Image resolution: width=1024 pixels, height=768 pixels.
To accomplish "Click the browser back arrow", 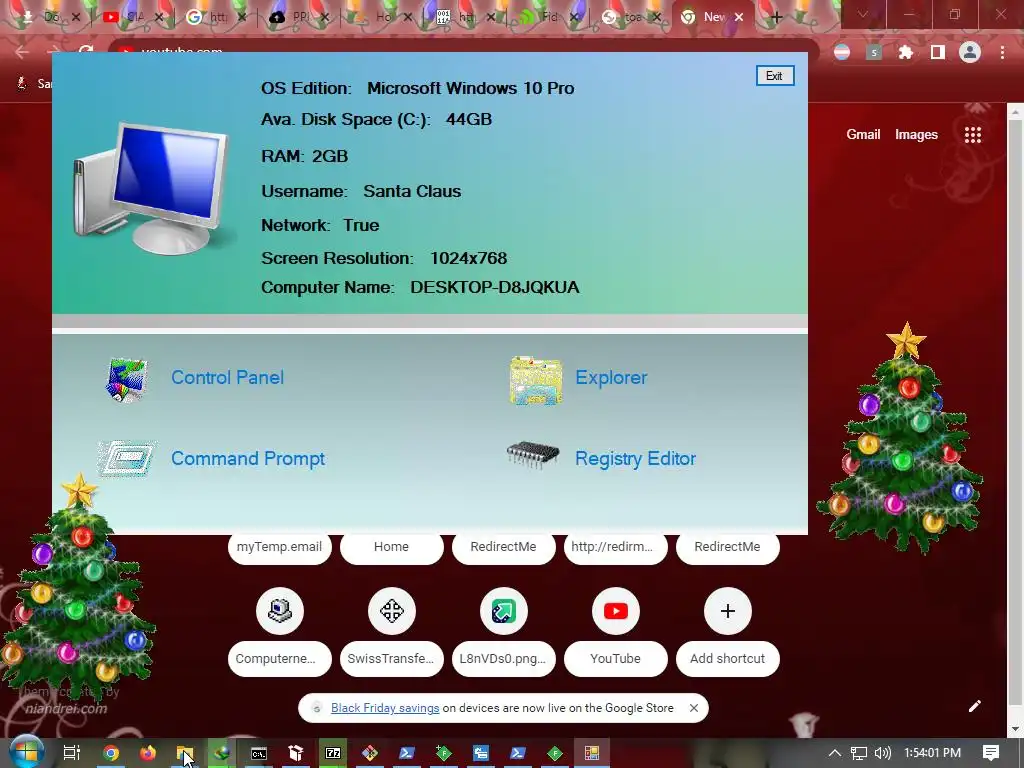I will (22, 52).
